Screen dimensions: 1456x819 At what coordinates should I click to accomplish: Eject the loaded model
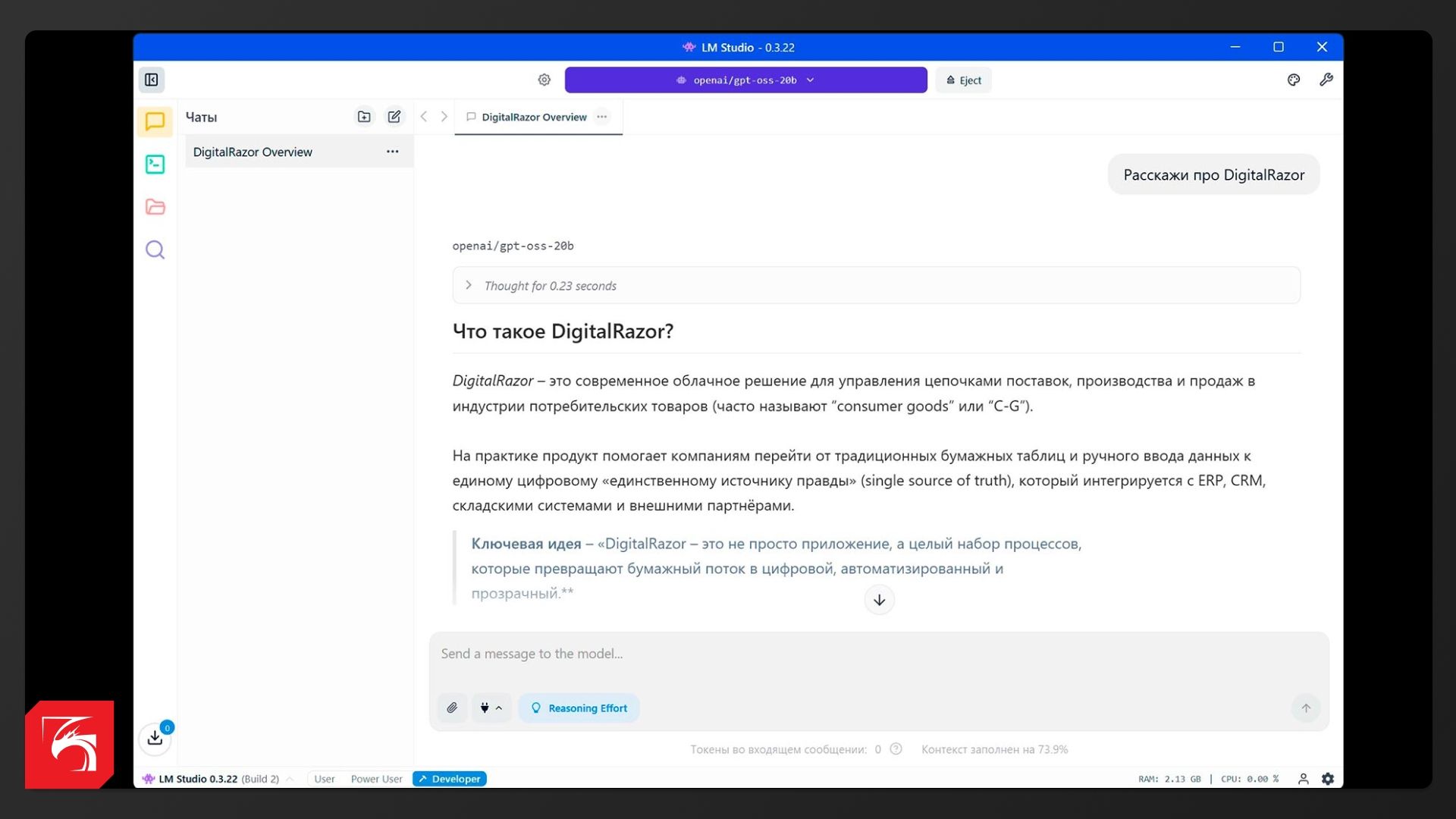[x=963, y=80]
